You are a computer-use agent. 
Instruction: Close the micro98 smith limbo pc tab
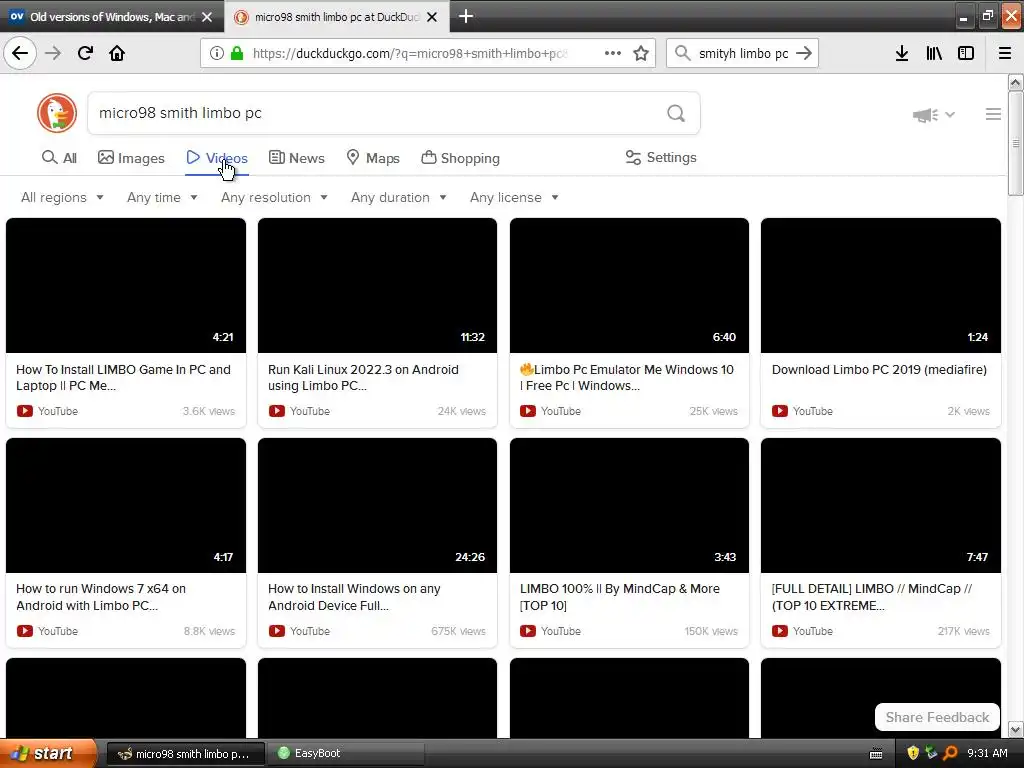(432, 17)
